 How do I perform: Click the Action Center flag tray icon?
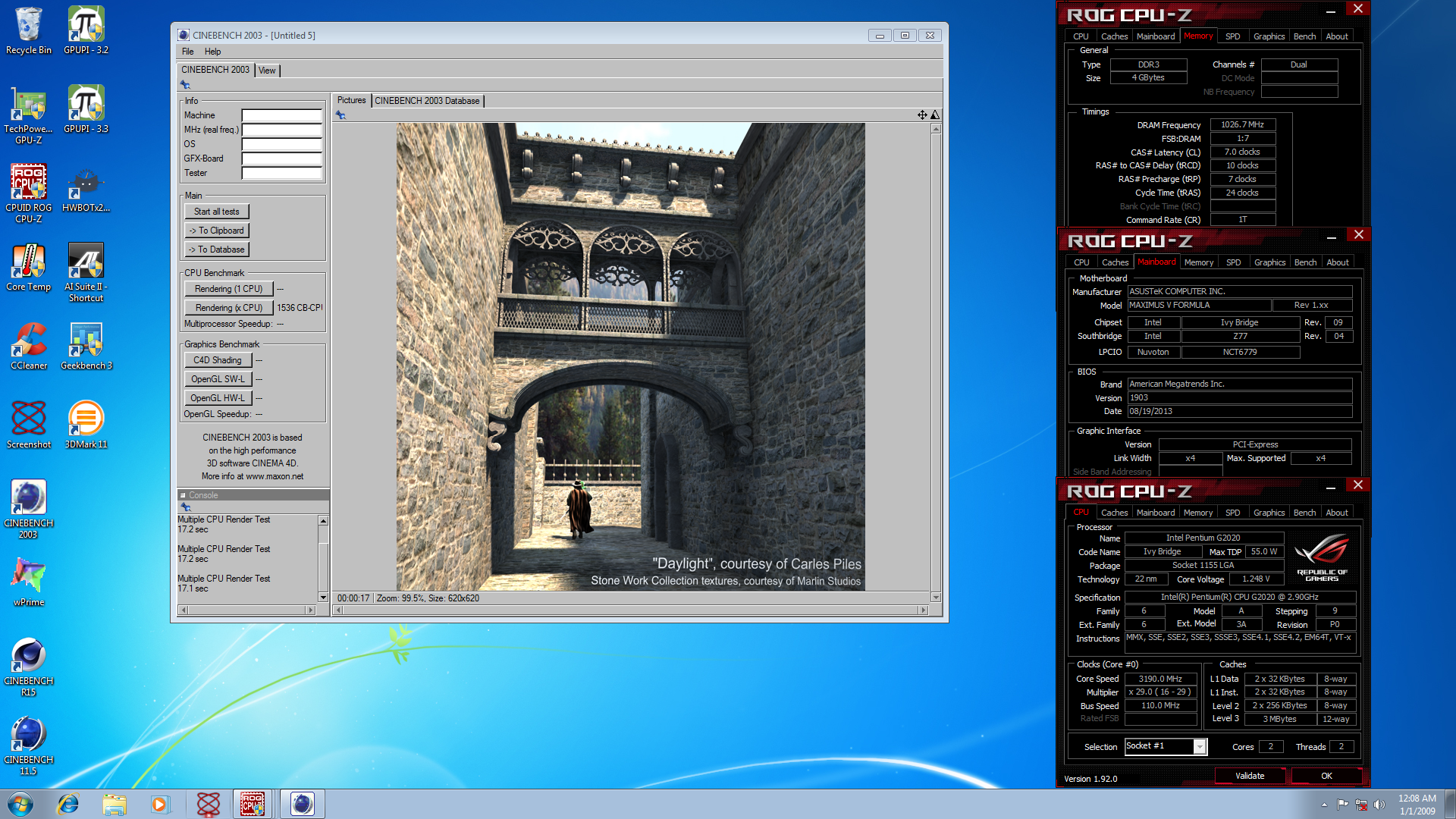point(1342,805)
